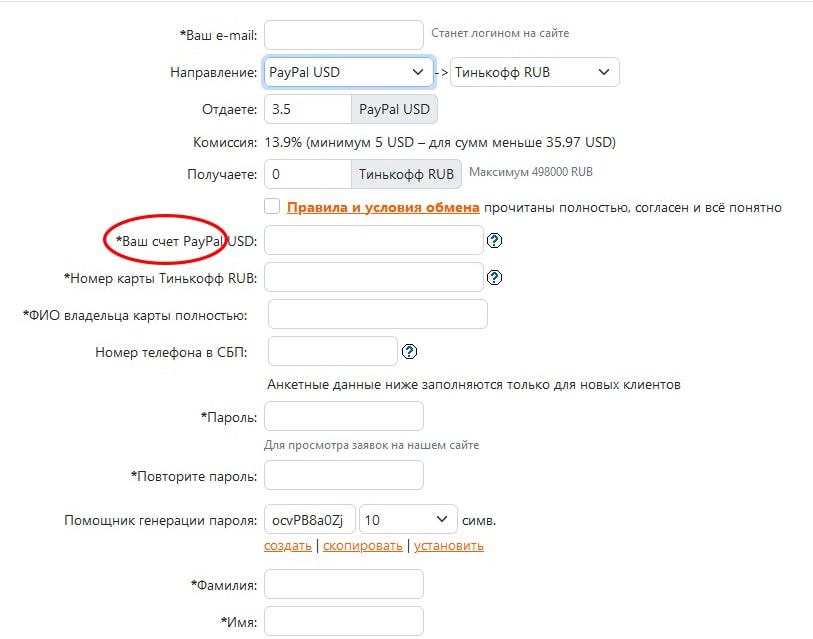This screenshot has height=639, width=813.
Task: Click the 'Тинькофф RUB' currency label beside Получаете
Action: point(406,174)
